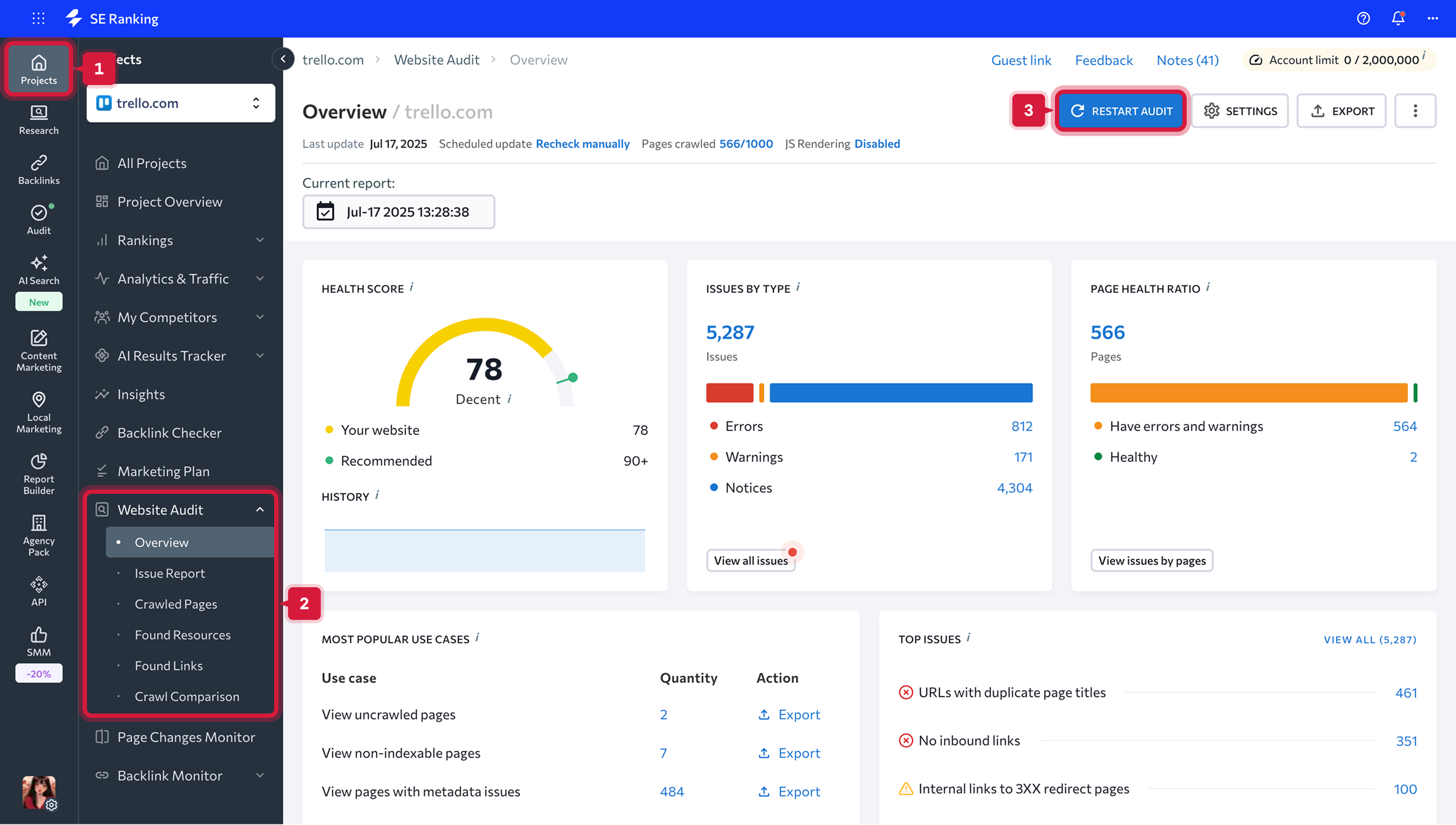This screenshot has height=825, width=1456.
Task: Open the Agency Pack section
Action: point(38,533)
